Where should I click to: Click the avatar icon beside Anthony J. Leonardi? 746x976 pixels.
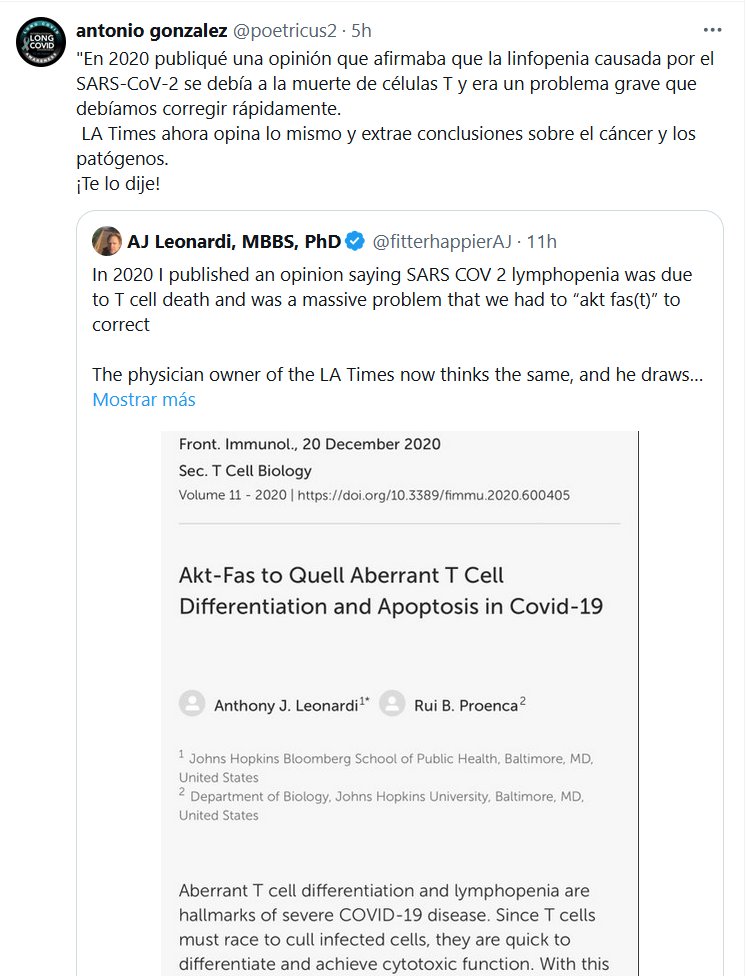point(191,704)
